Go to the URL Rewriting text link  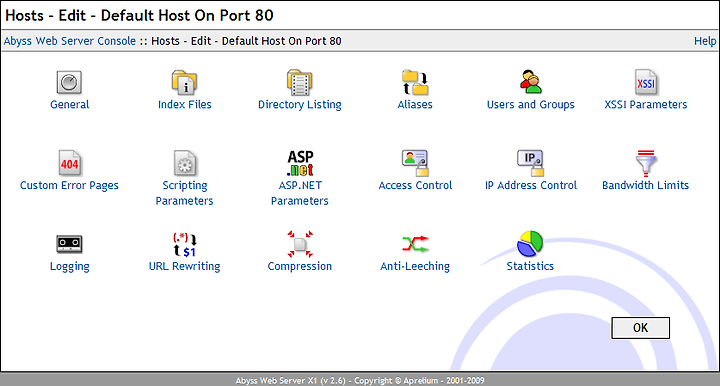(185, 266)
